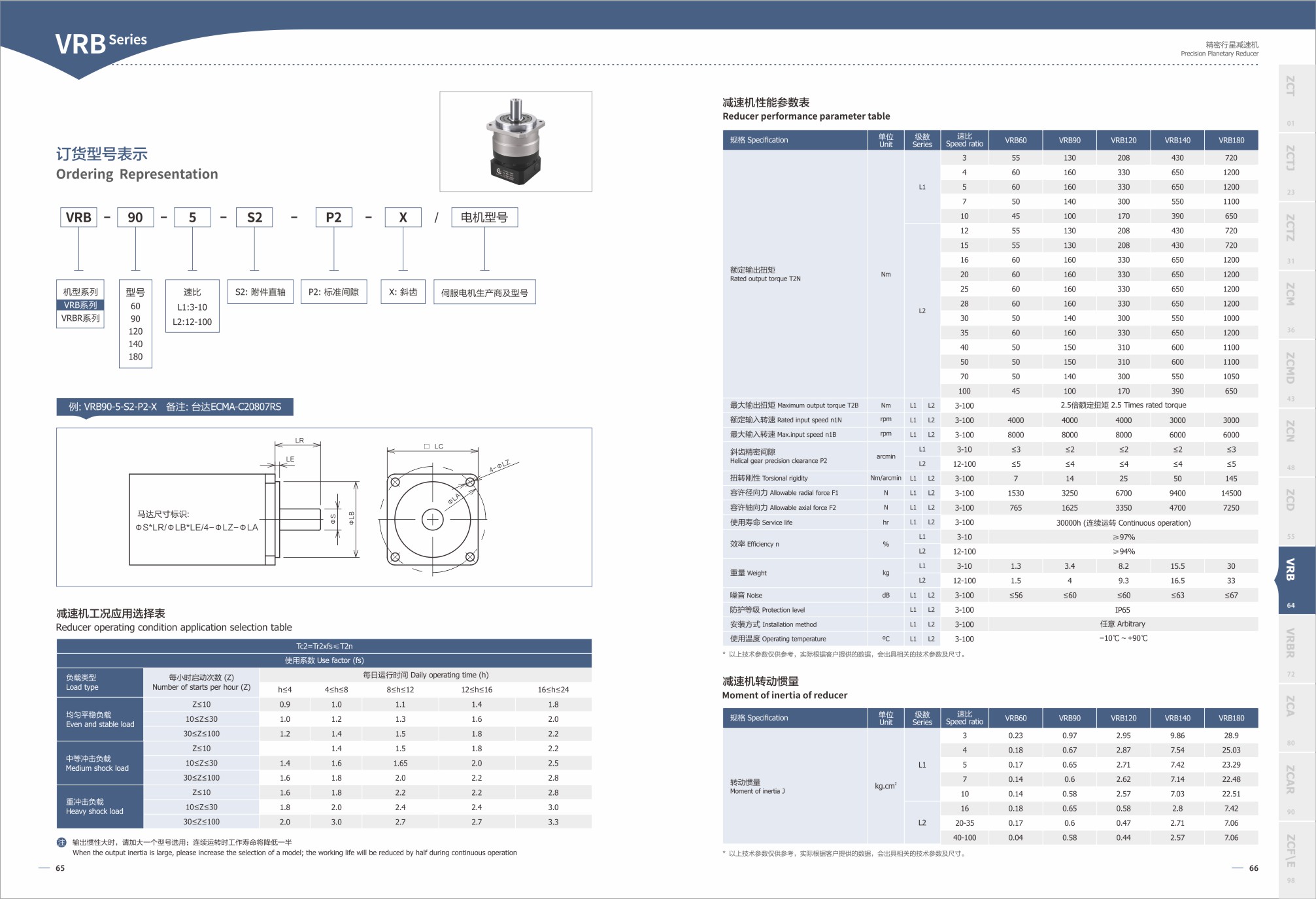Click Reducer performance parameter table heading
This screenshot has width=1316, height=899.
(x=806, y=116)
